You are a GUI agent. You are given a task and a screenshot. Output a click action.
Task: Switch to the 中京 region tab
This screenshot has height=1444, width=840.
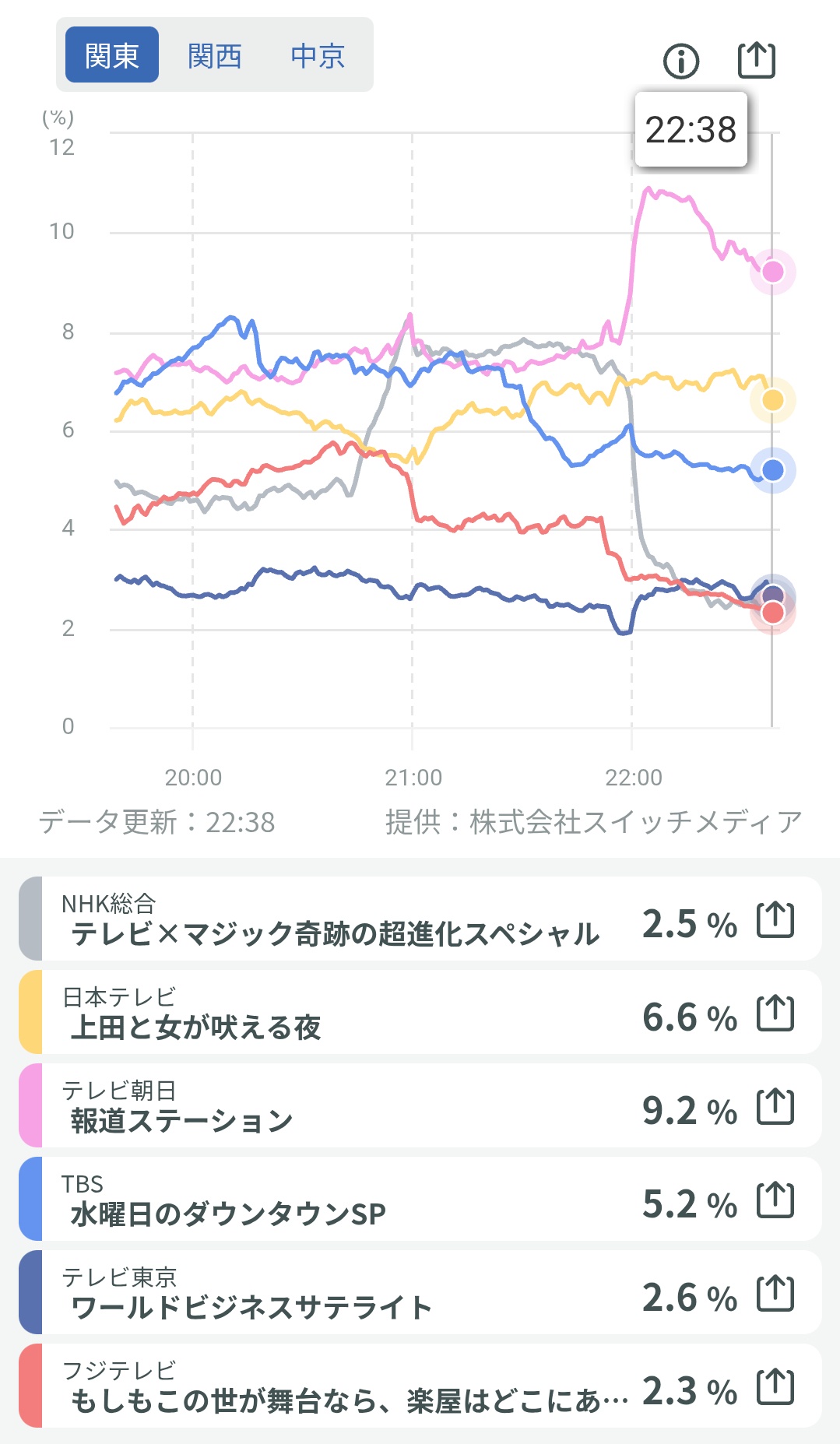point(318,55)
